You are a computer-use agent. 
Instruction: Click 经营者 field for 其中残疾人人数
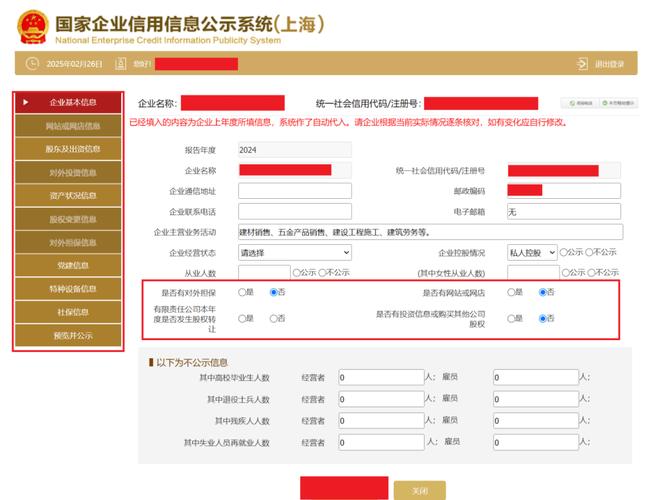point(381,421)
